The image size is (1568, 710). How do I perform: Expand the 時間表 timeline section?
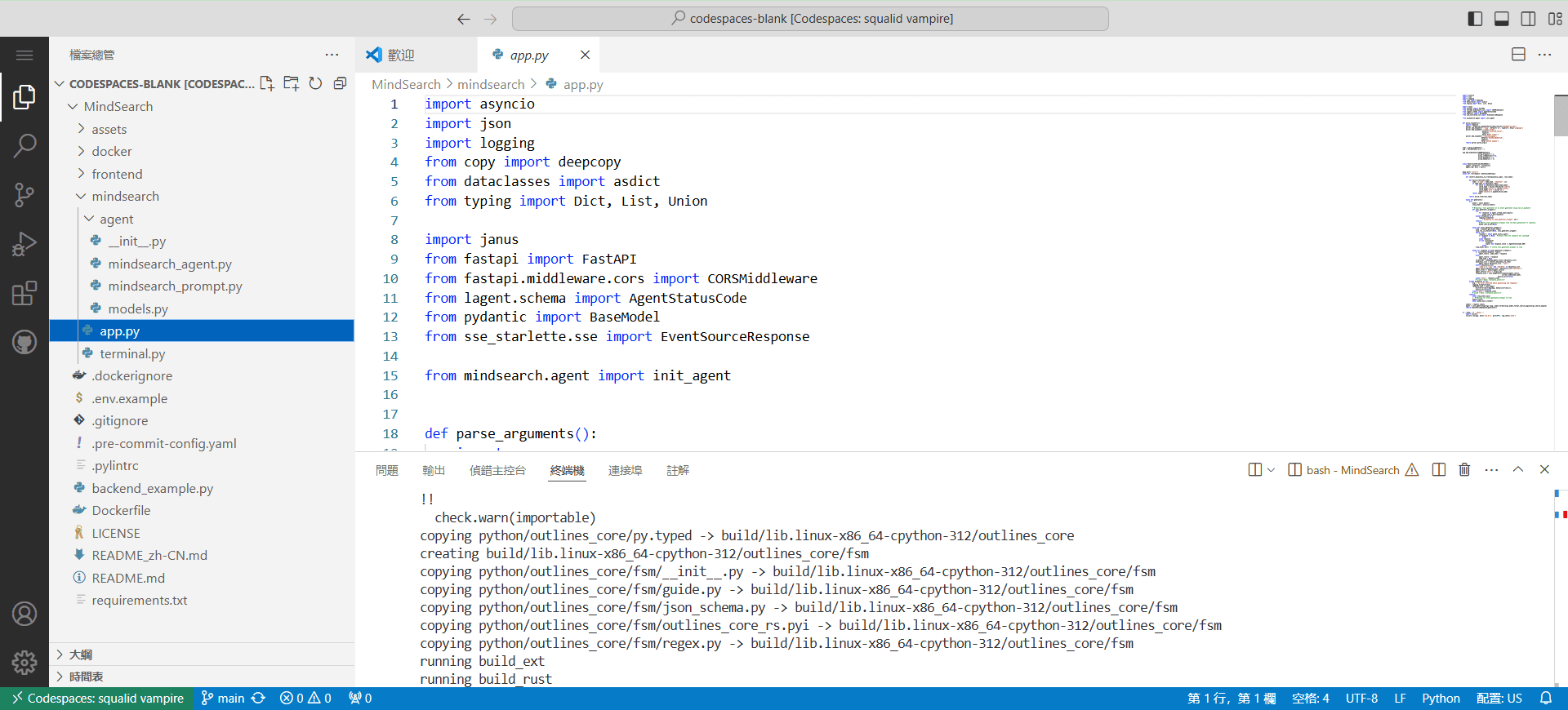click(202, 677)
